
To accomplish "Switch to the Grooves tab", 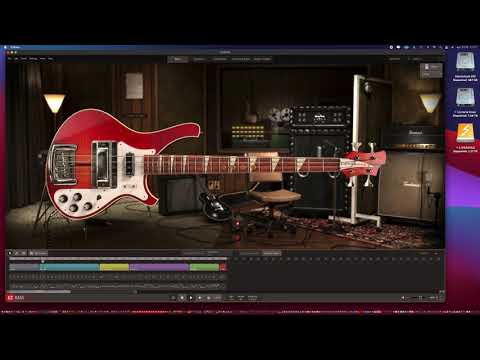I will [199, 59].
